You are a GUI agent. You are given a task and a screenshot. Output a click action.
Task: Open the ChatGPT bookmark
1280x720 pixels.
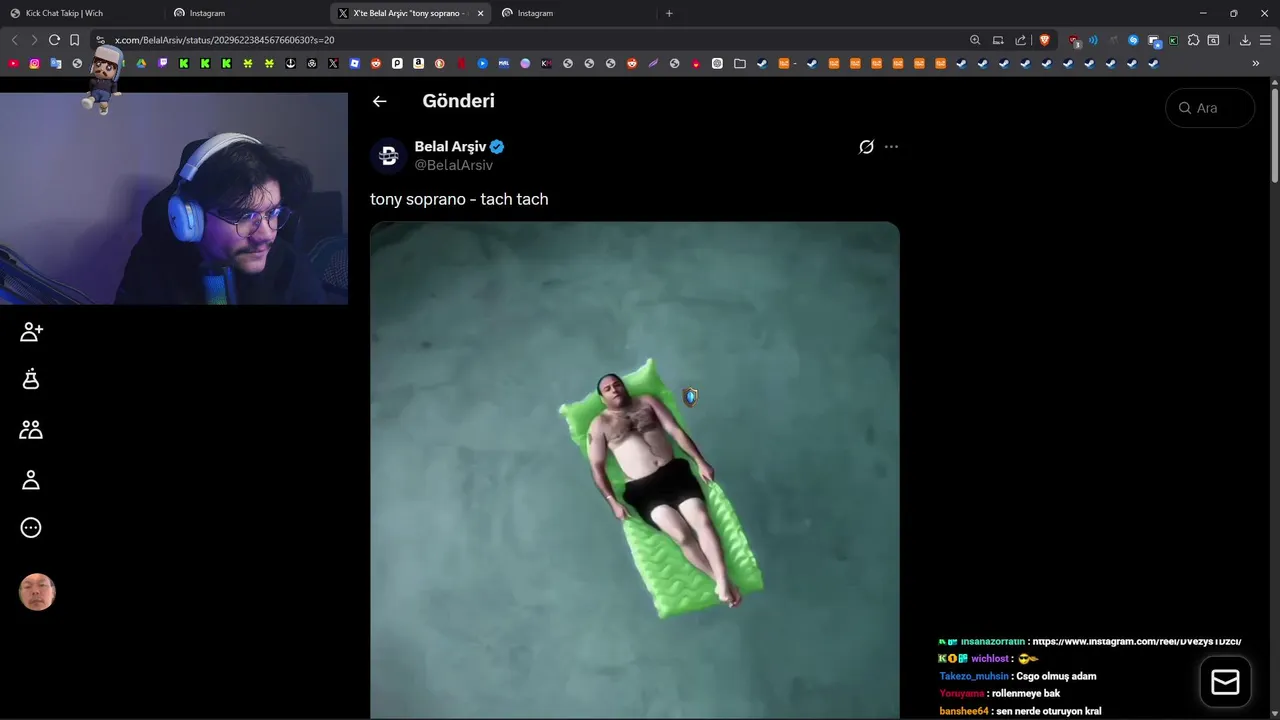pyautogui.click(x=717, y=63)
